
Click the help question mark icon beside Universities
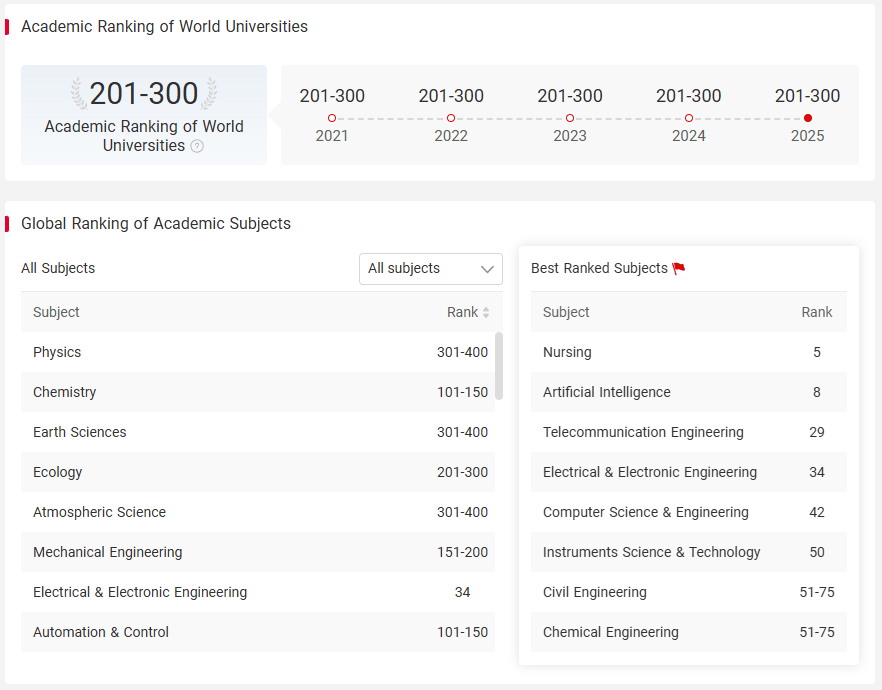[197, 146]
